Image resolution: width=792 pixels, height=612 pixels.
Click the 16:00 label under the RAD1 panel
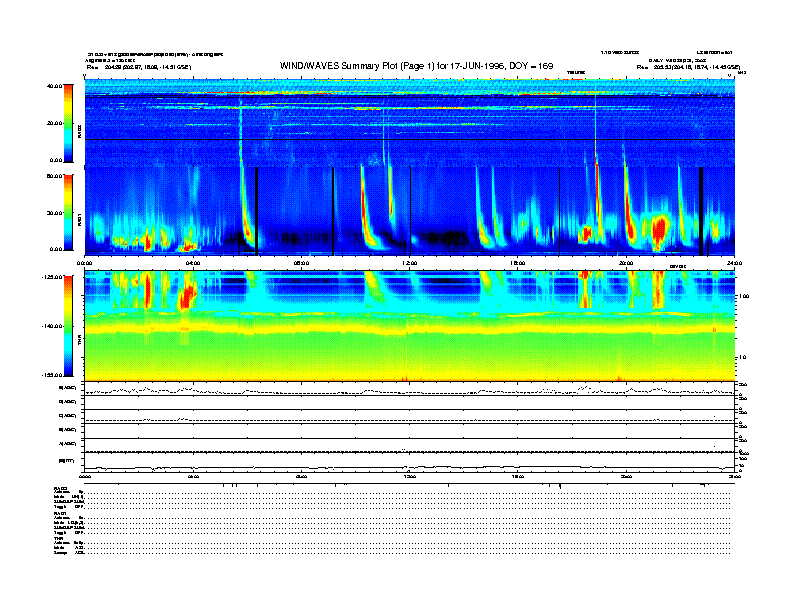pyautogui.click(x=518, y=263)
